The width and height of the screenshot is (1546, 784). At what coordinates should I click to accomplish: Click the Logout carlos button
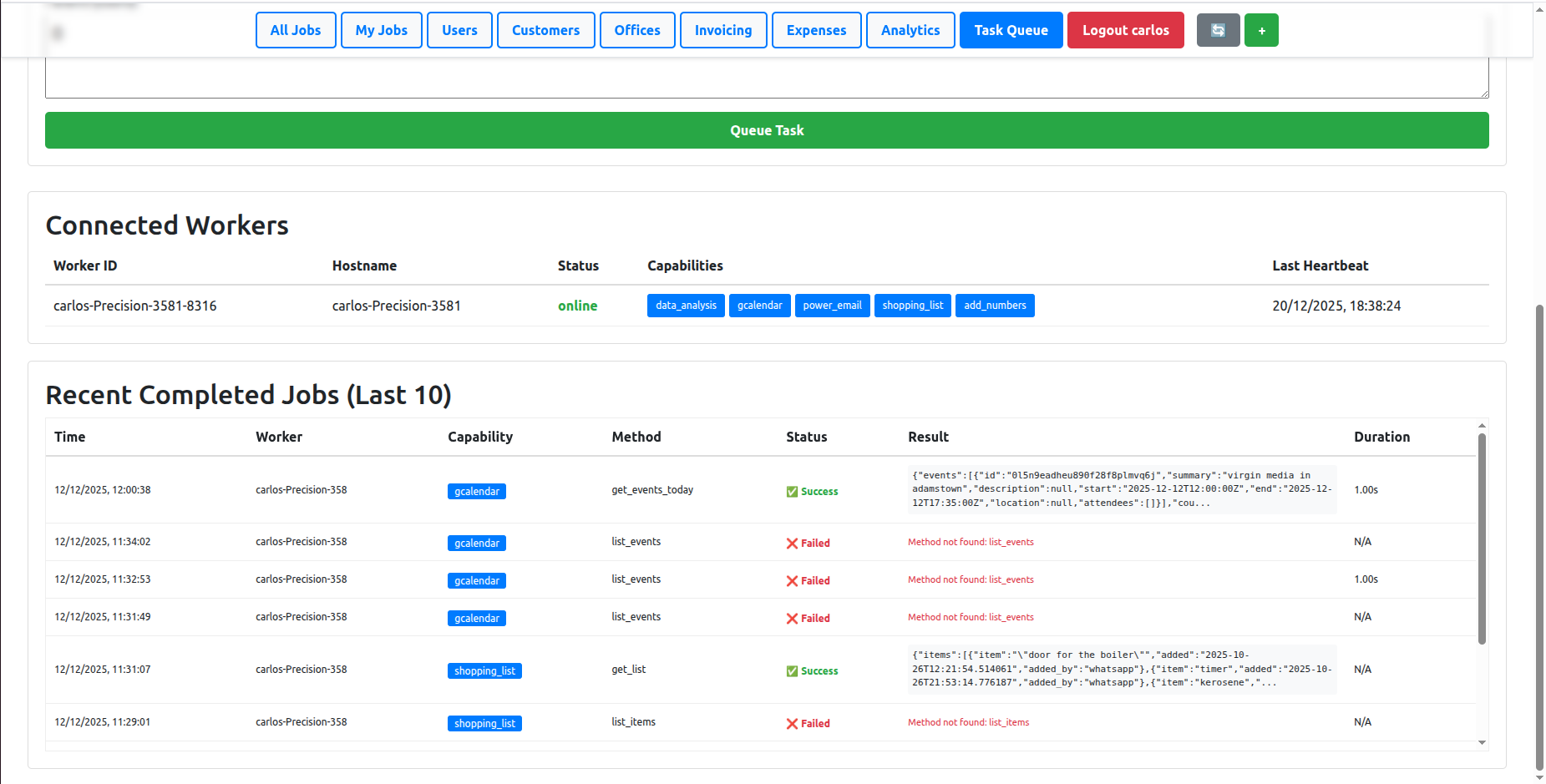(1125, 30)
